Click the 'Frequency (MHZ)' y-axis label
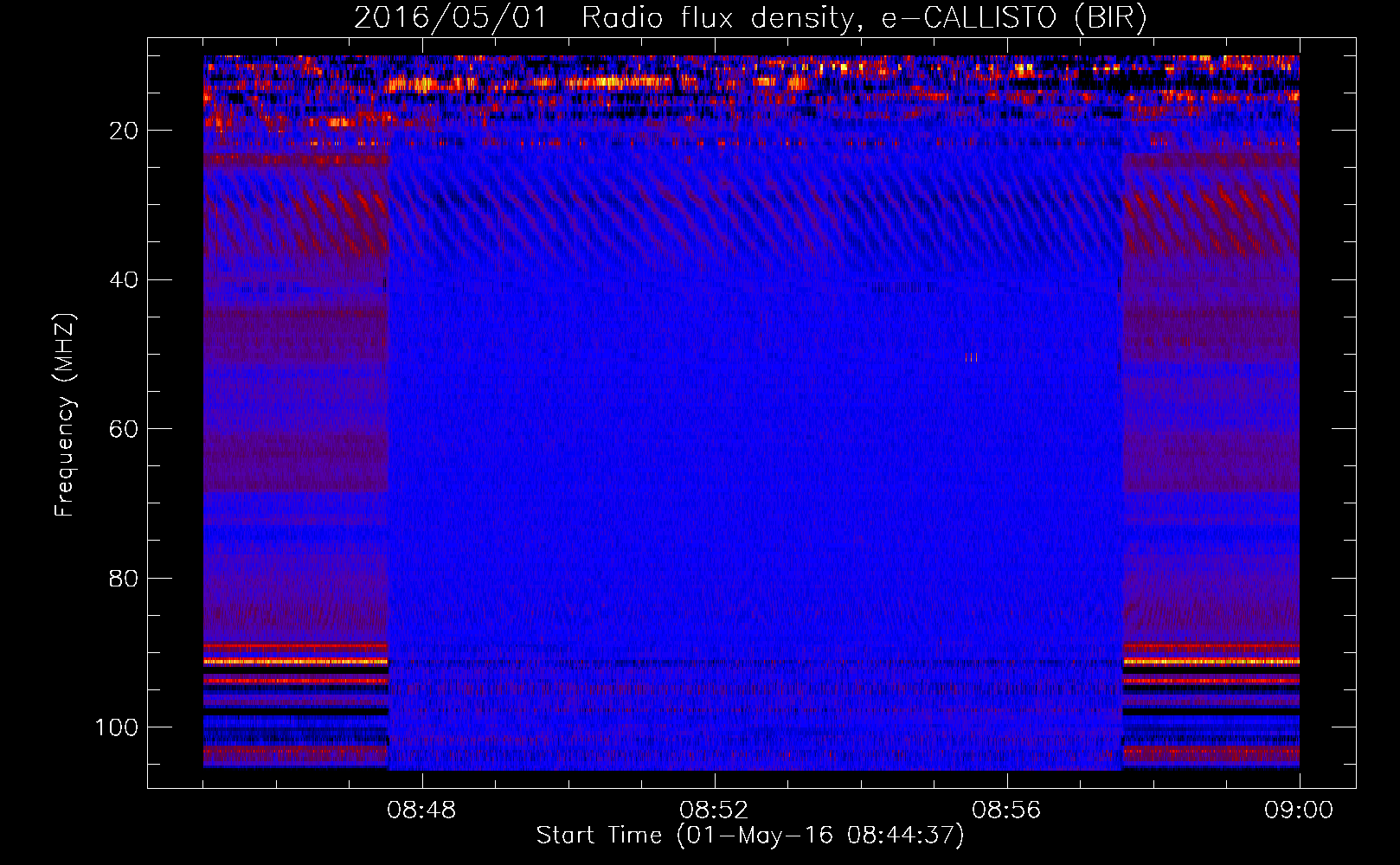Viewport: 1400px width, 865px height. 65,414
